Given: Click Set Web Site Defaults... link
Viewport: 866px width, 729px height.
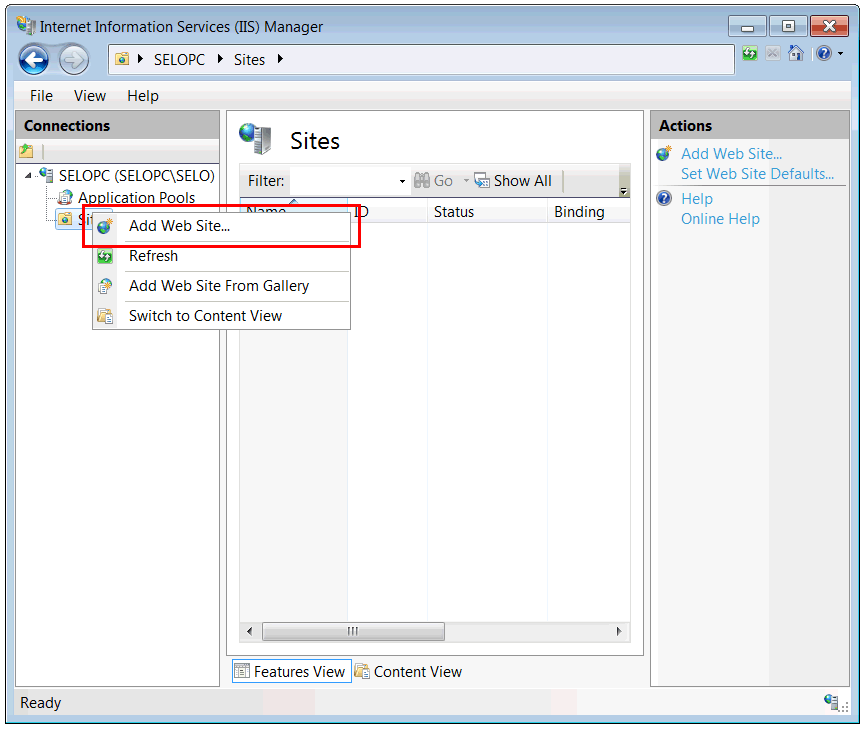Looking at the screenshot, I should [757, 174].
